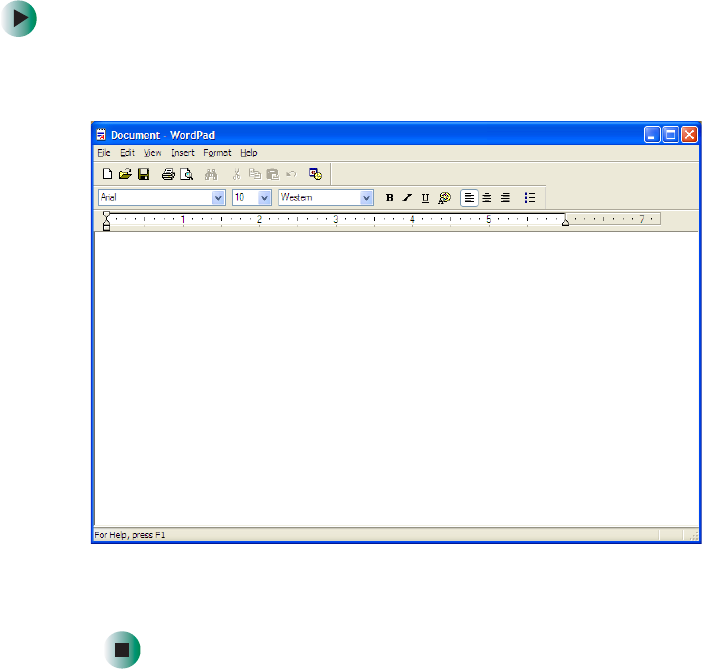Open Print Preview from toolbar
Viewport: 702px width, 669px height.
click(186, 174)
